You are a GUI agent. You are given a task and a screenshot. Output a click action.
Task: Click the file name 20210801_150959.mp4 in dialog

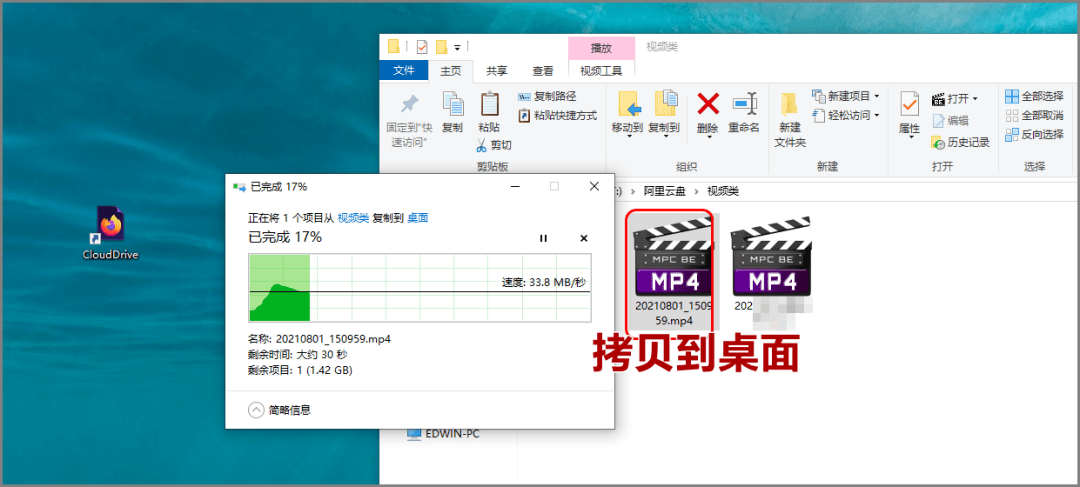(x=333, y=339)
